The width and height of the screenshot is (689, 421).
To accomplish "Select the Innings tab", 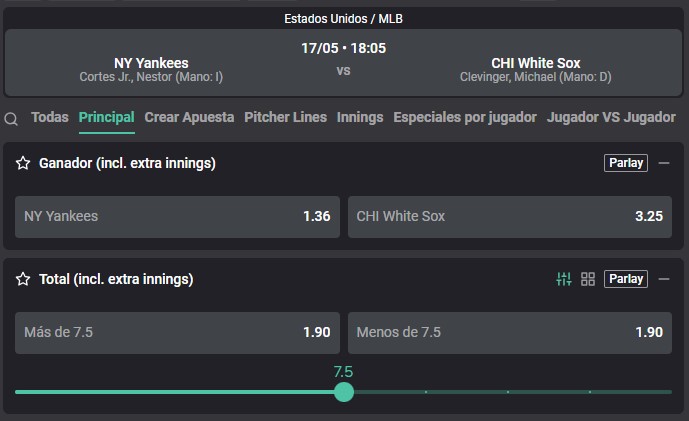I will pyautogui.click(x=360, y=117).
